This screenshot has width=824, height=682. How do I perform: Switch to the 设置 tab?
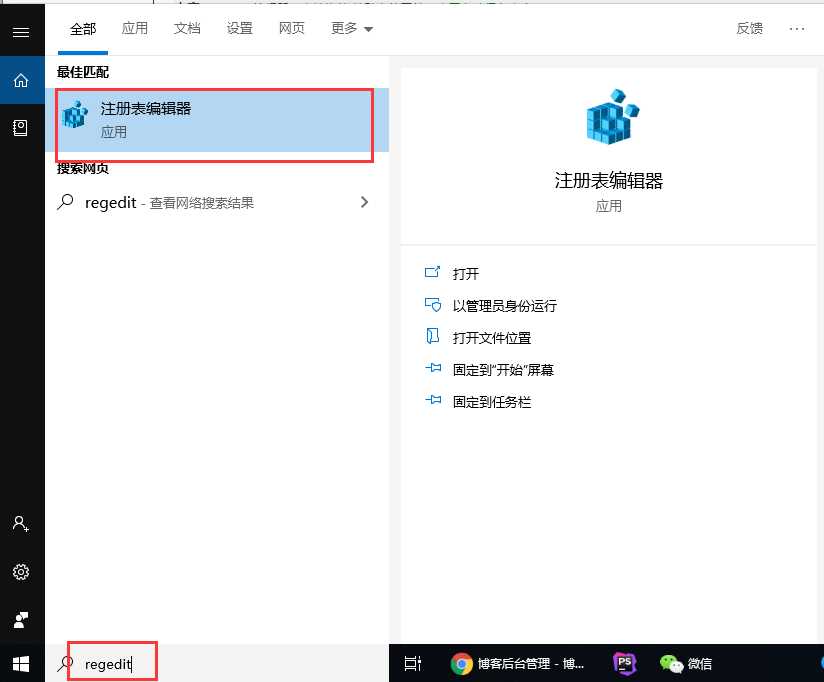click(x=240, y=28)
